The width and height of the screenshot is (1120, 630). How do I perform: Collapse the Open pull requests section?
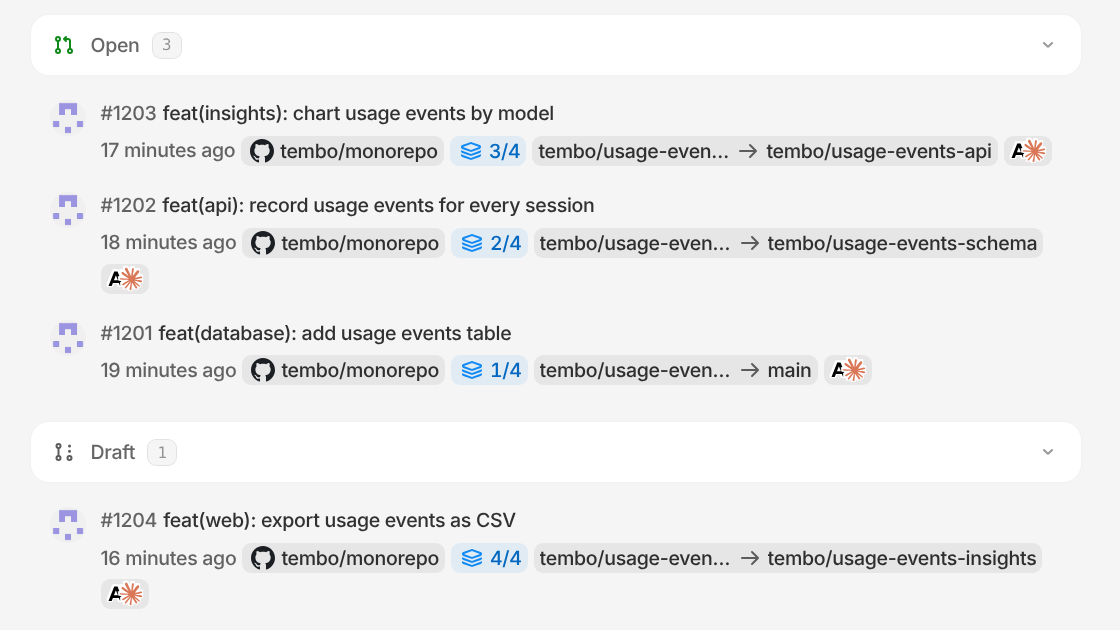(x=1047, y=45)
